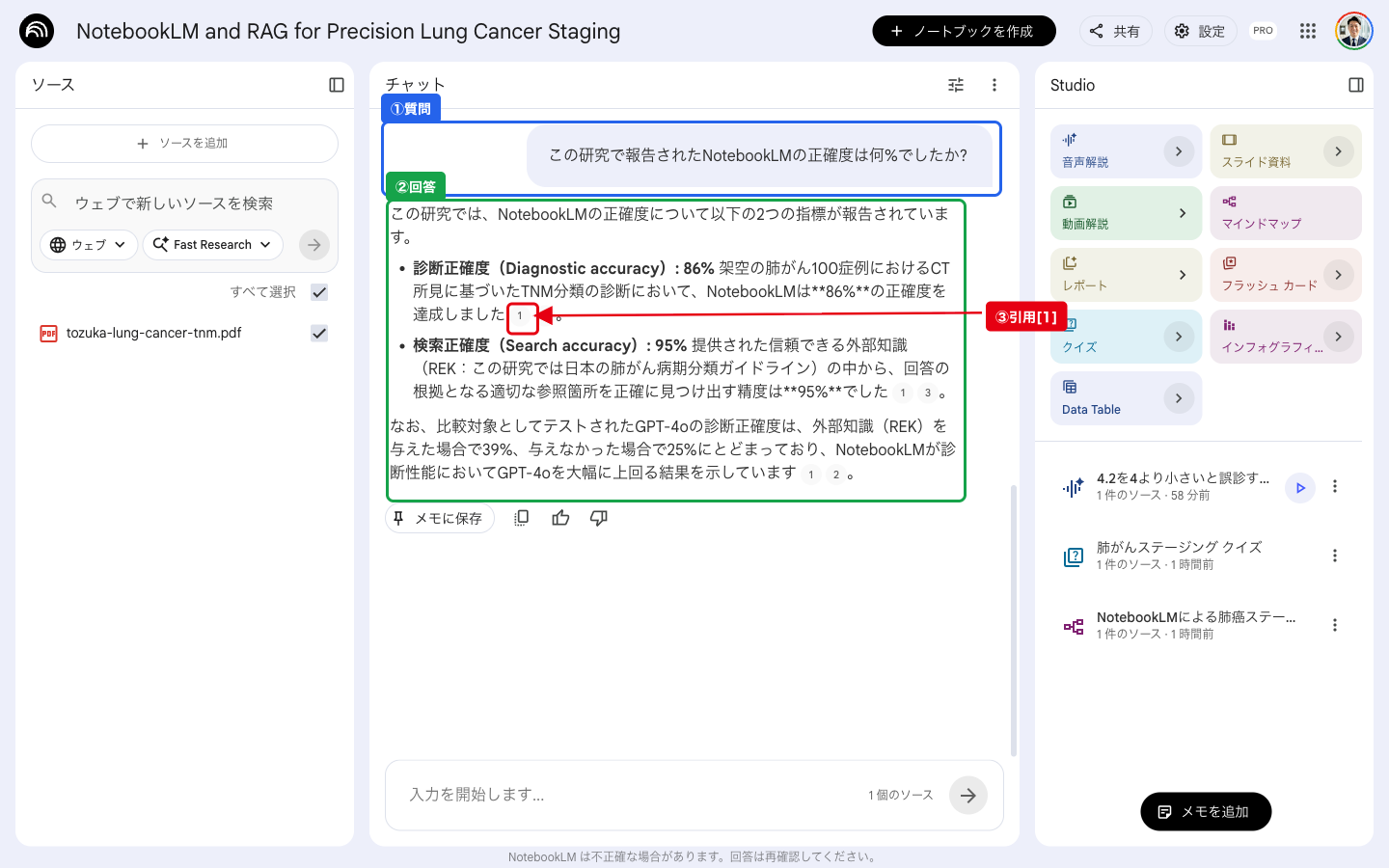This screenshot has height=868, width=1389.
Task: Collapse the Studio panel with its sidebar icon
Action: pos(1356,85)
